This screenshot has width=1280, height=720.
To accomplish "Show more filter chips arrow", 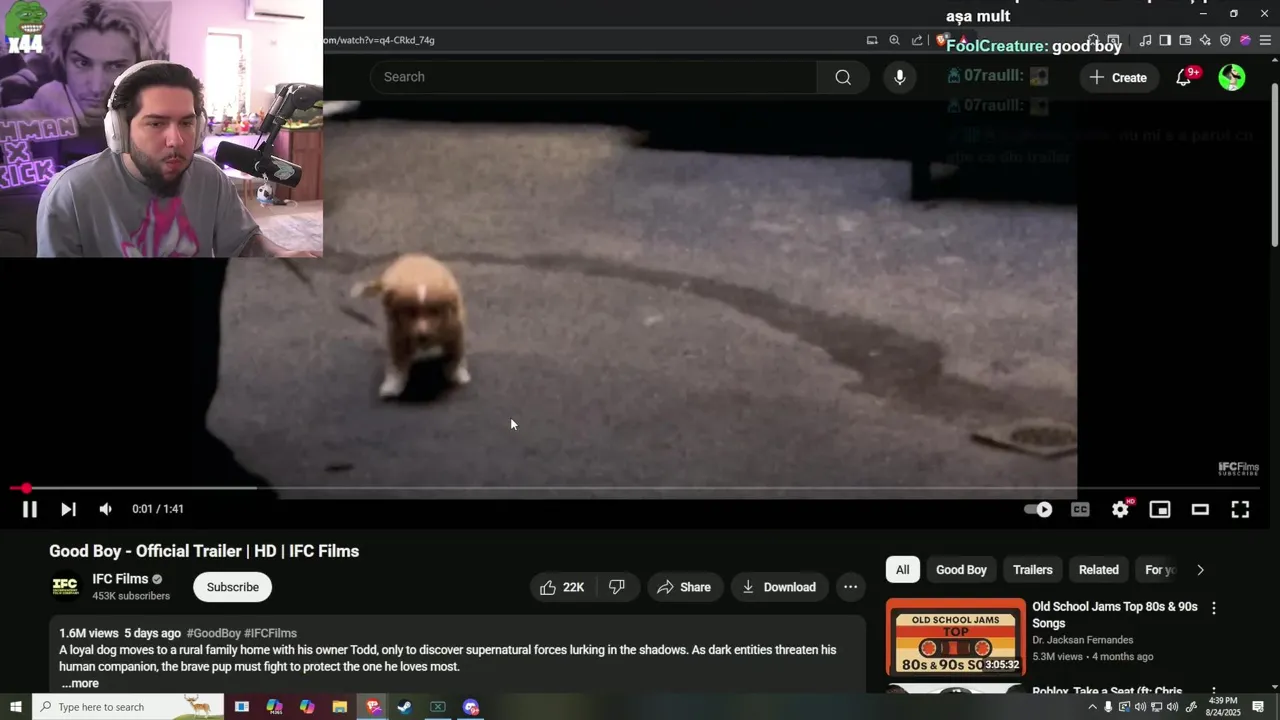I will click(1201, 570).
